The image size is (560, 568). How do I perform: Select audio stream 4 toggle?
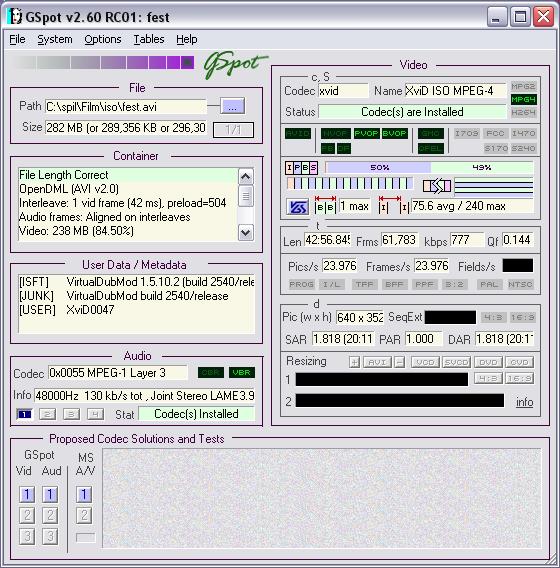tap(95, 414)
